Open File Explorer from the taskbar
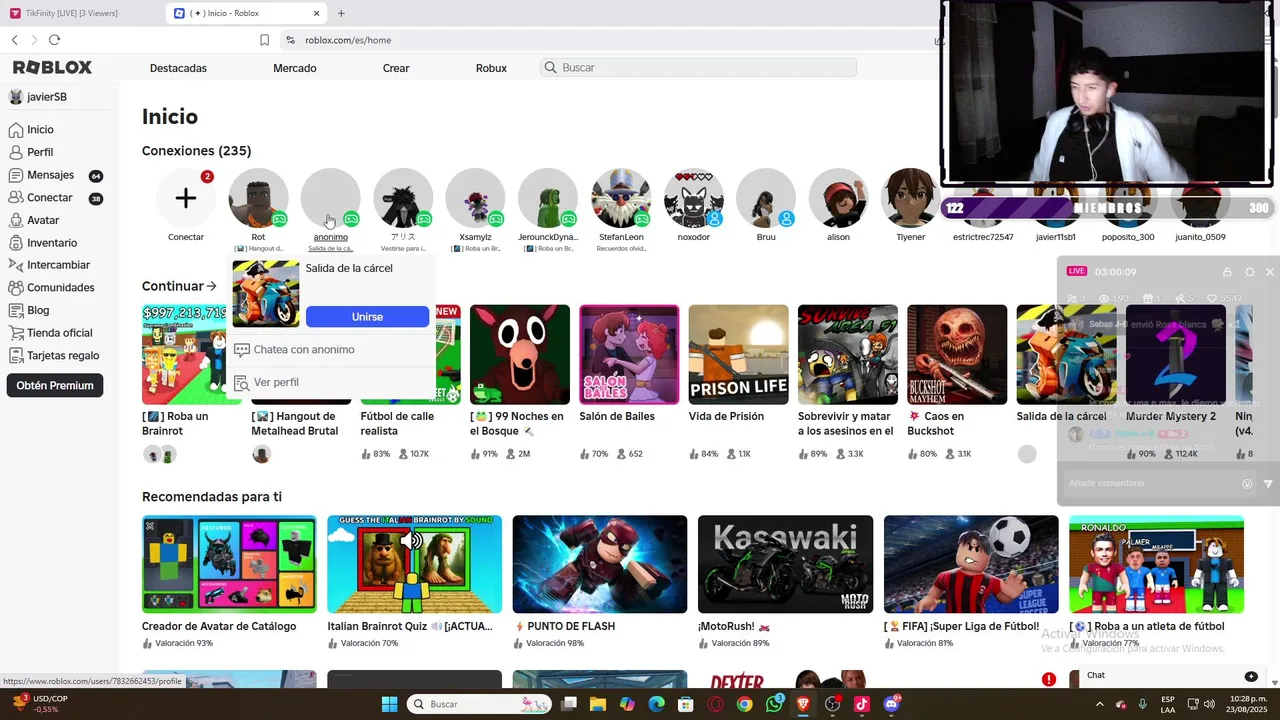1280x720 pixels. [x=598, y=704]
